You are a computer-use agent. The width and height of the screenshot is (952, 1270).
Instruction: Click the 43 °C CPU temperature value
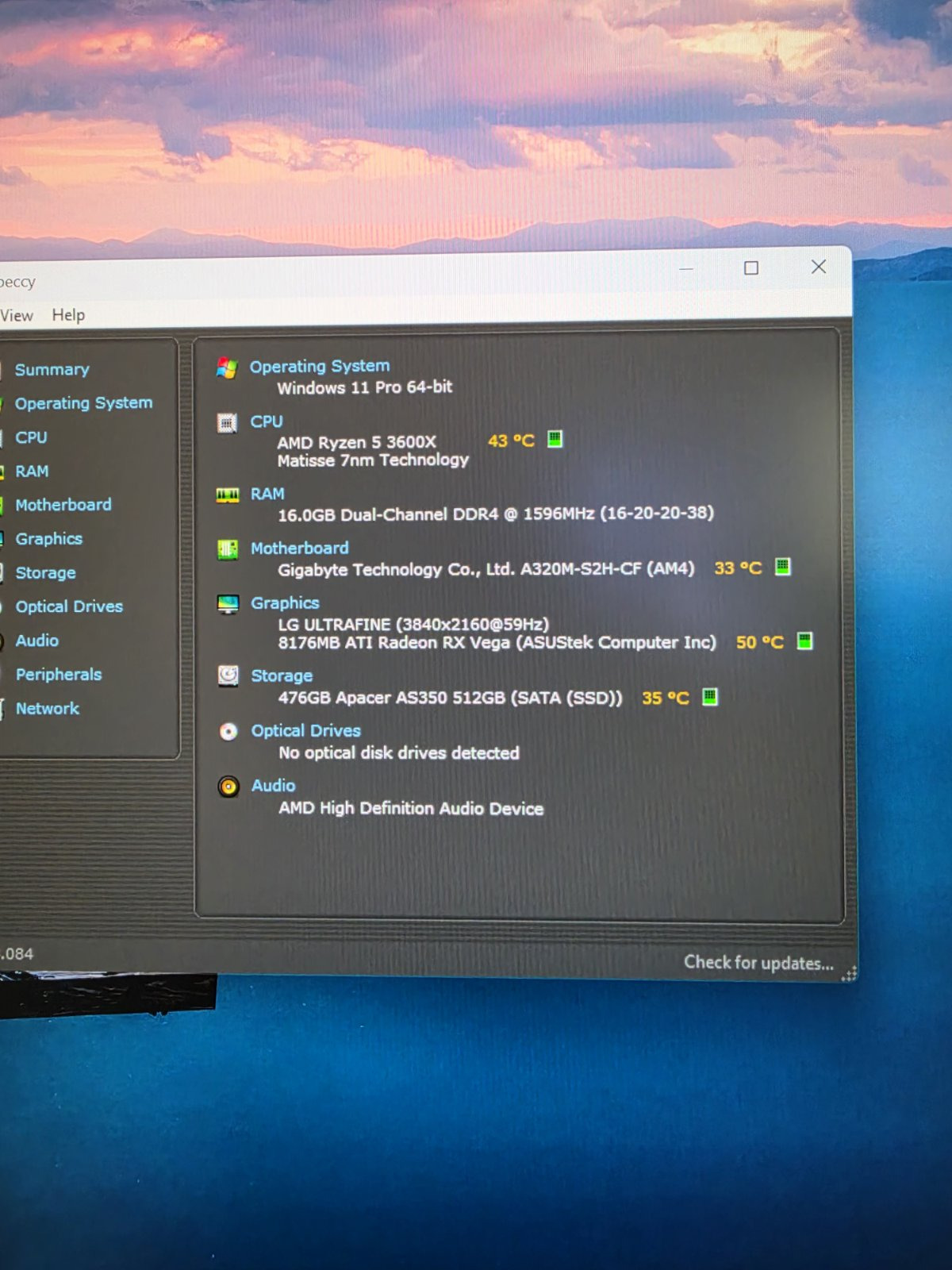(x=512, y=441)
